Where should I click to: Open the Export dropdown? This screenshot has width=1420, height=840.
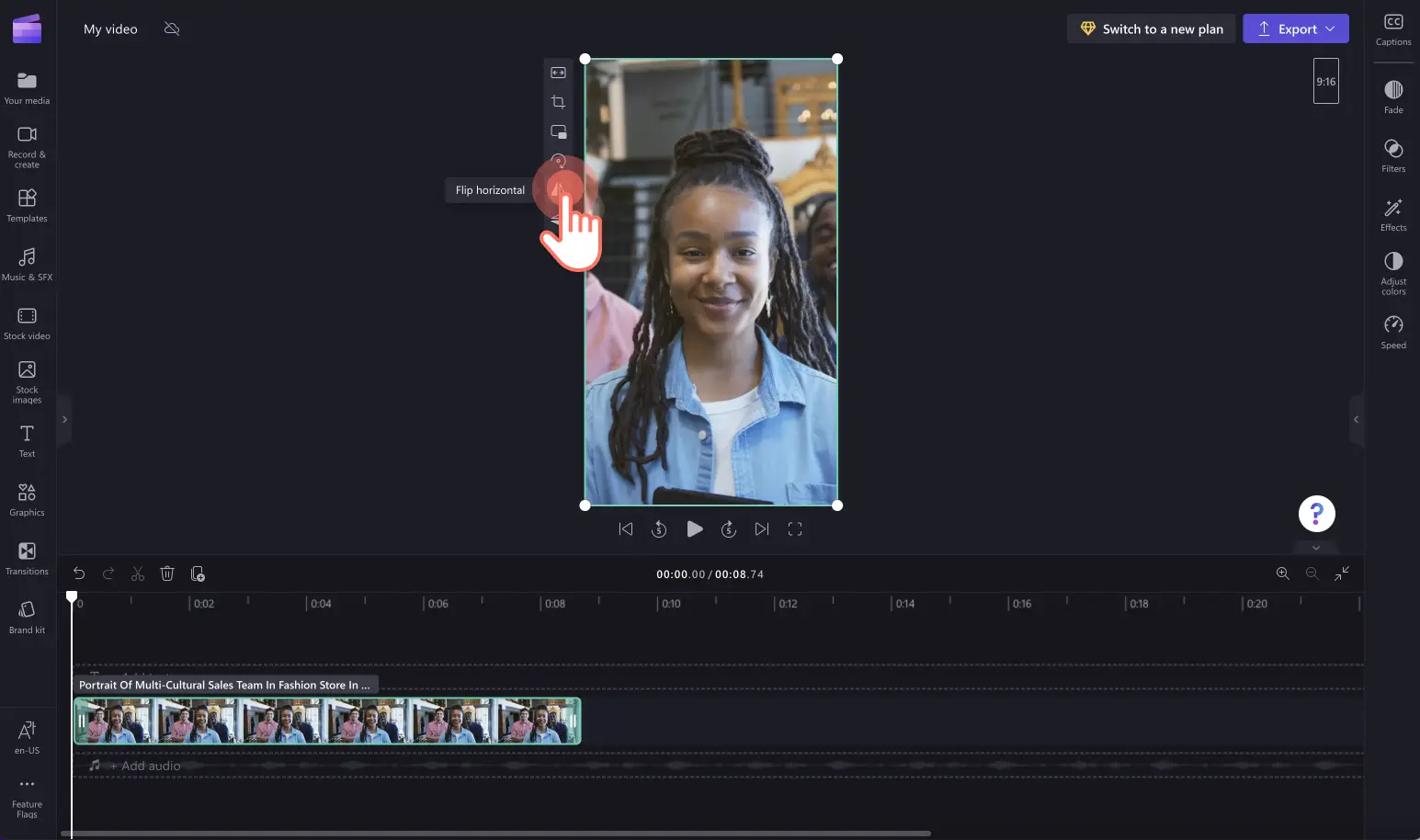pyautogui.click(x=1296, y=28)
